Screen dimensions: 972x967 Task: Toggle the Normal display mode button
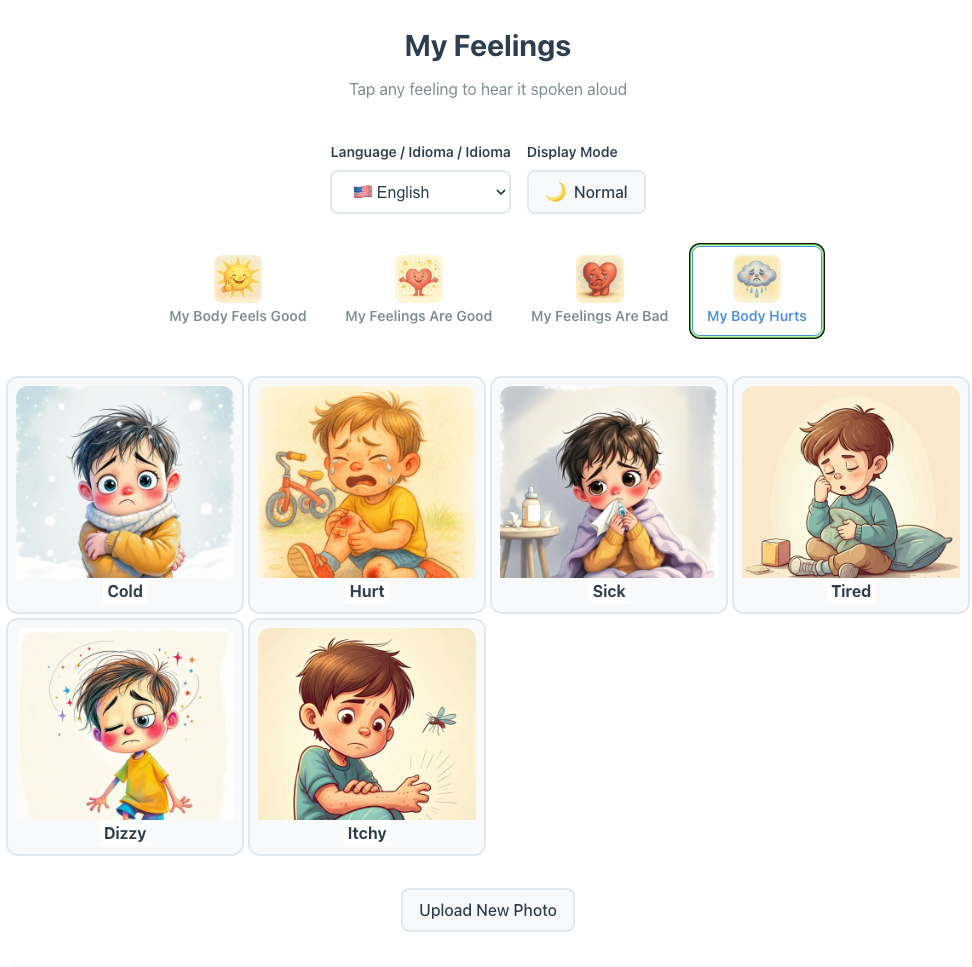(586, 192)
